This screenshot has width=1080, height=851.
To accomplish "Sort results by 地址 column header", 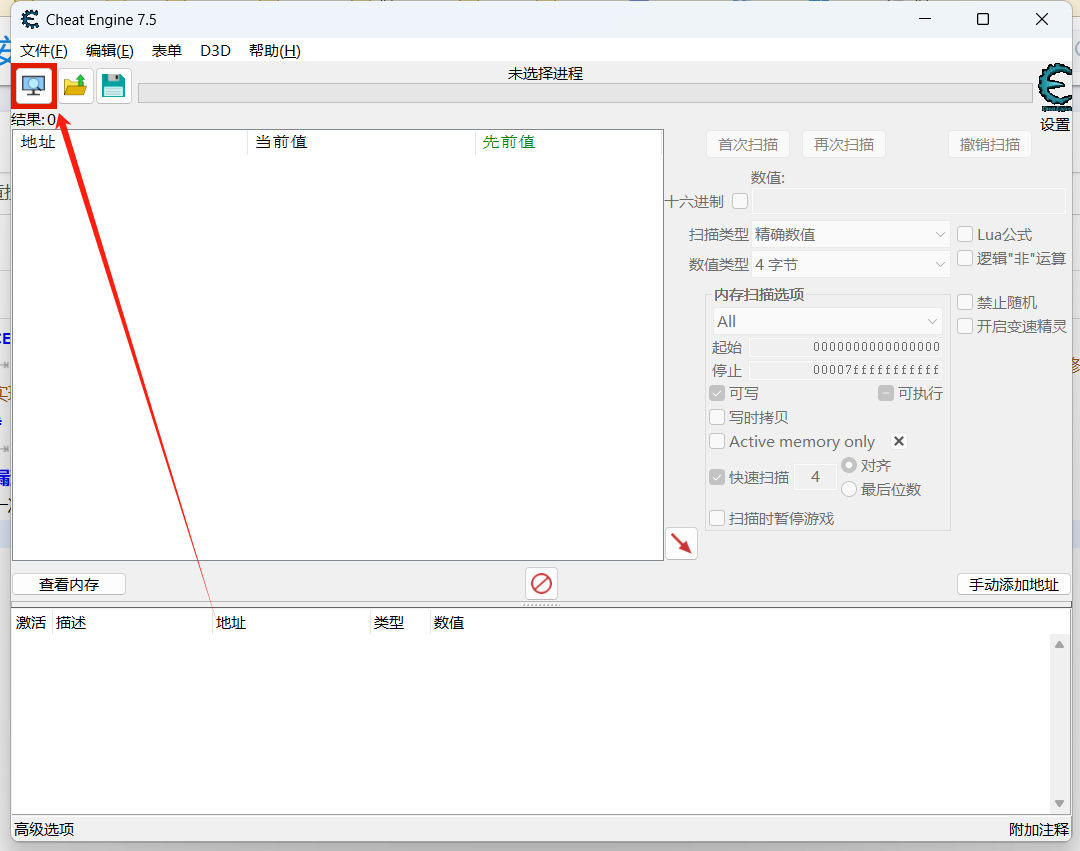I will pos(130,143).
